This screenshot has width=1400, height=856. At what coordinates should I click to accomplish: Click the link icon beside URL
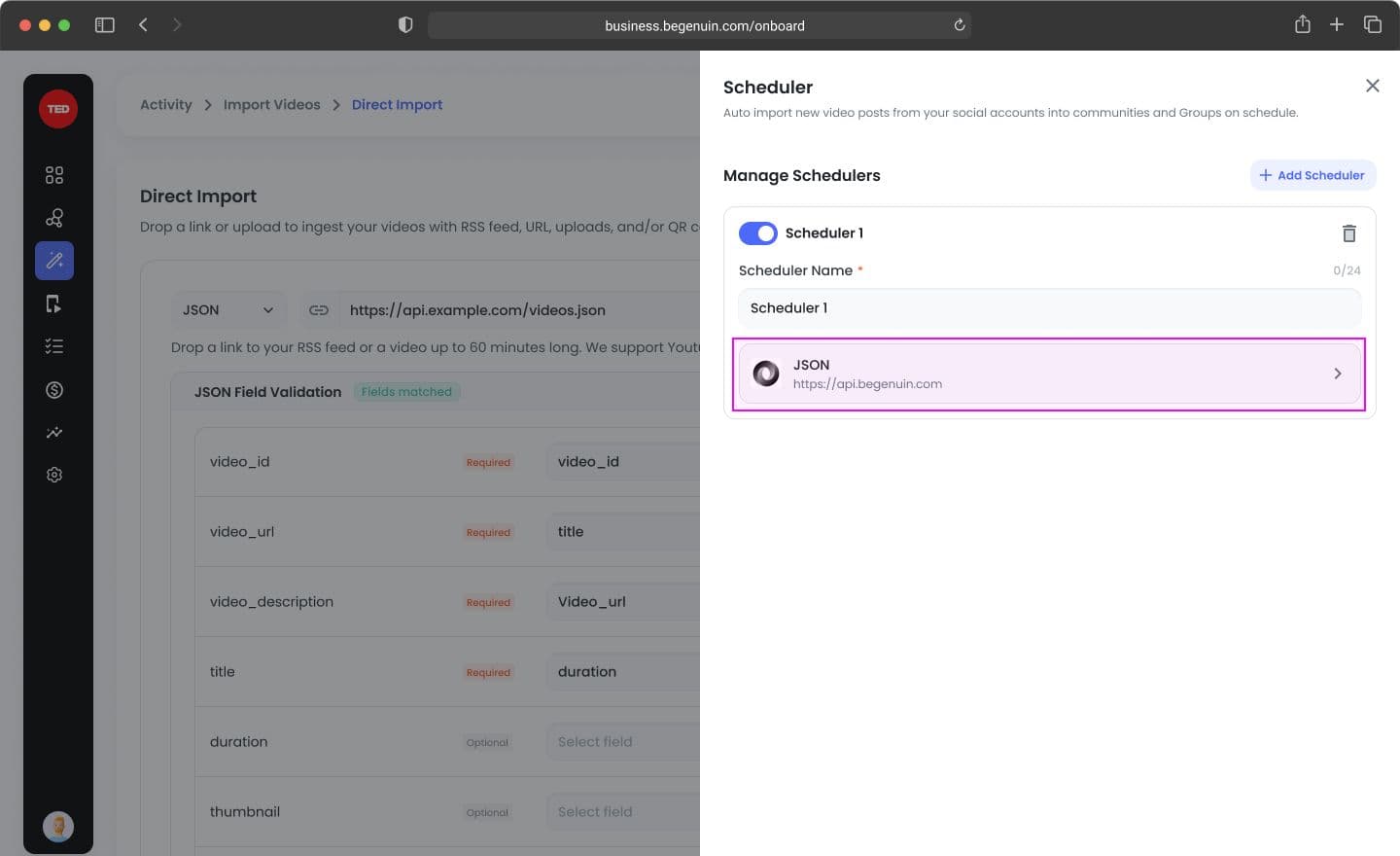319,310
